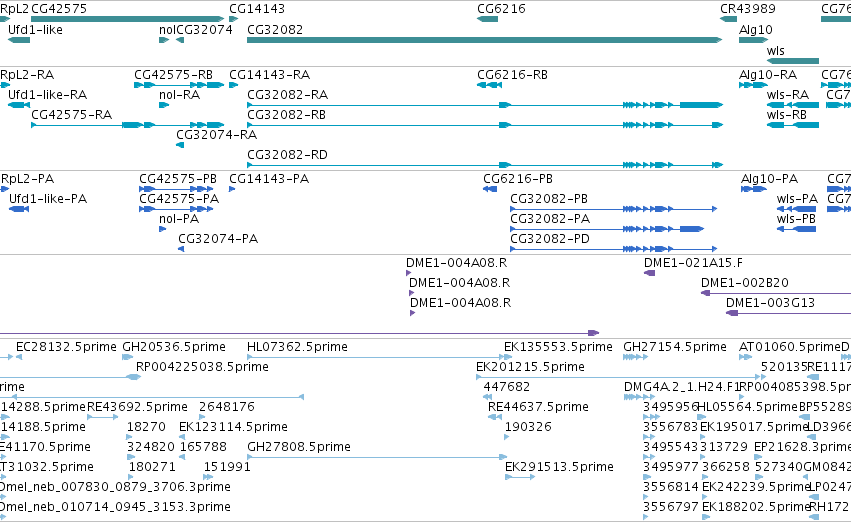Image resolution: width=851 pixels, height=522 pixels.
Task: Select the Ufd1-like gene label
Action: tap(35, 30)
